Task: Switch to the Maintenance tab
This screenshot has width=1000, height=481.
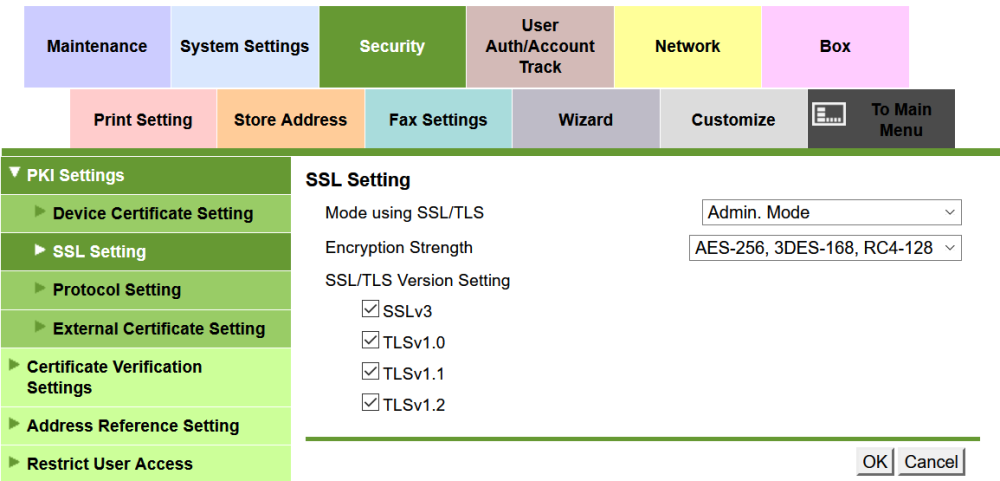Action: 97,46
